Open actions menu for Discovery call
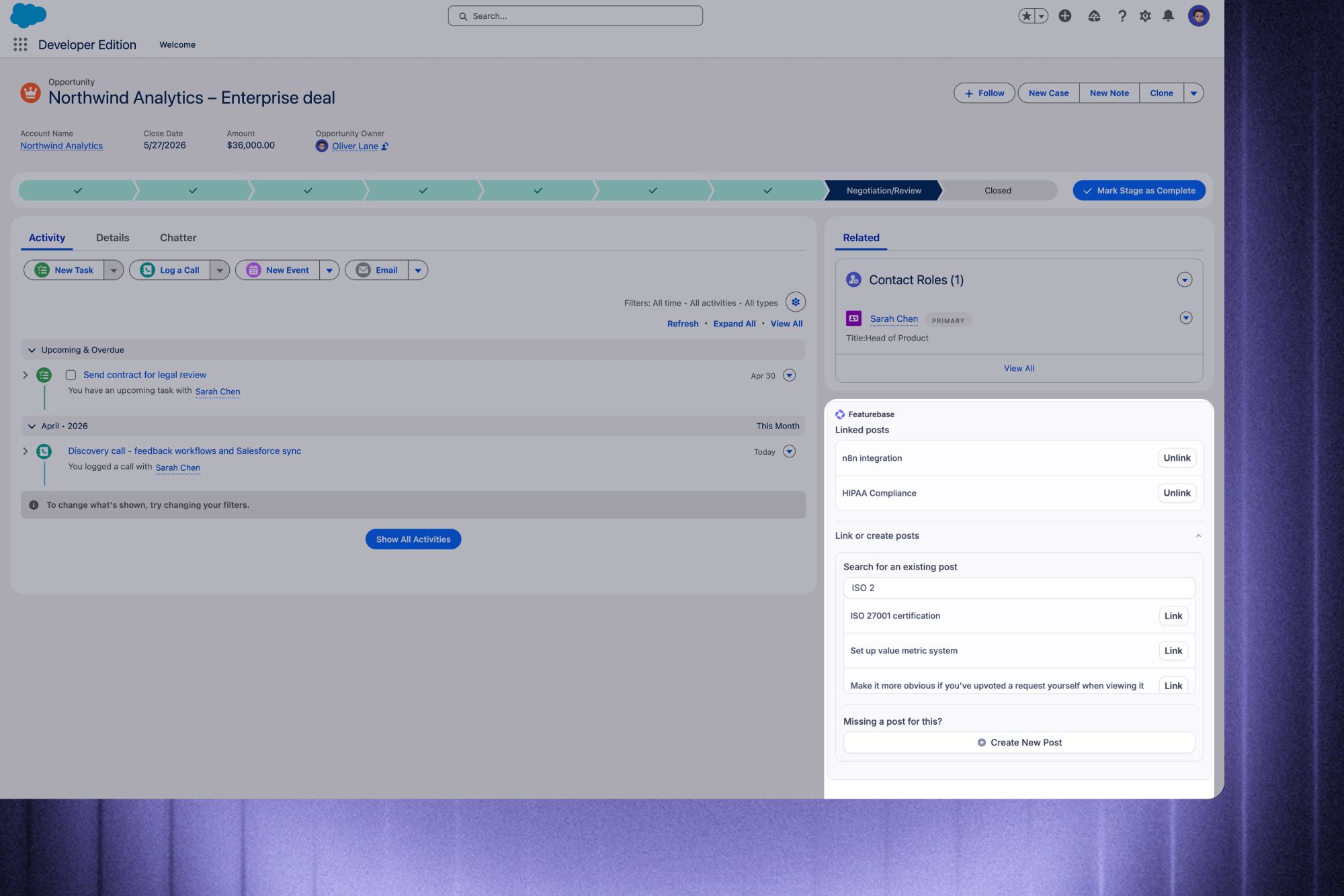The image size is (1344, 896). tap(790, 451)
